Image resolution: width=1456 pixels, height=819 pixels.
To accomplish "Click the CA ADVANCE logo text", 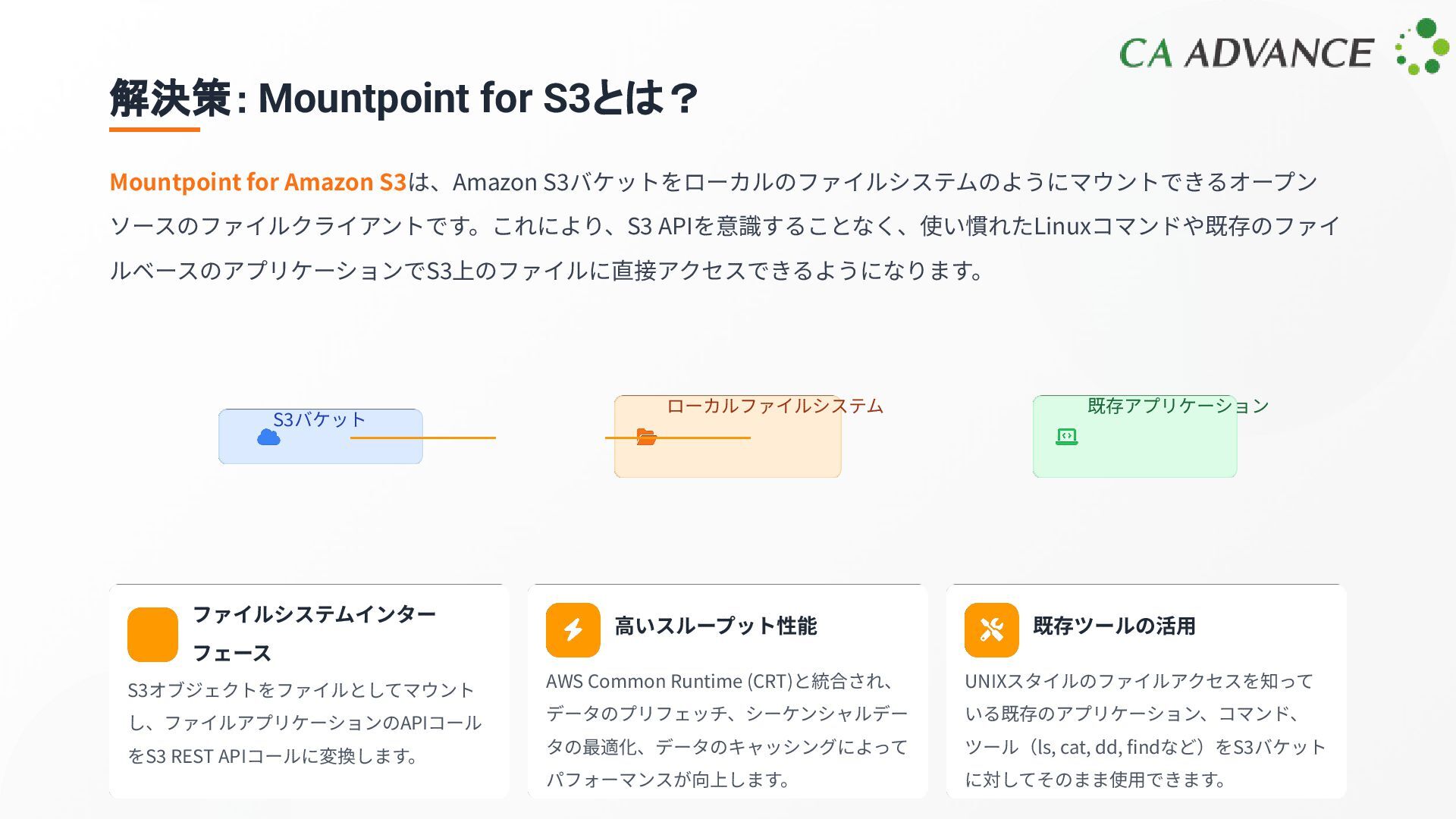I will pyautogui.click(x=1246, y=53).
